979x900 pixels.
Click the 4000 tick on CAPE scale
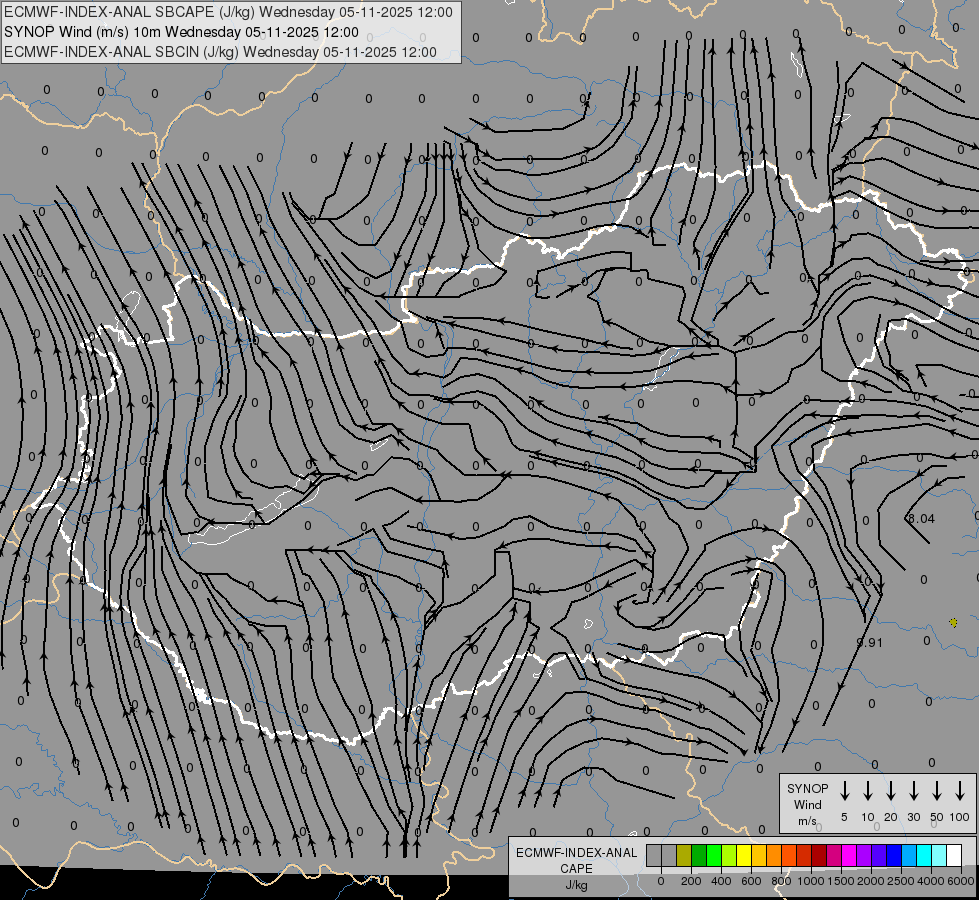pos(931,881)
